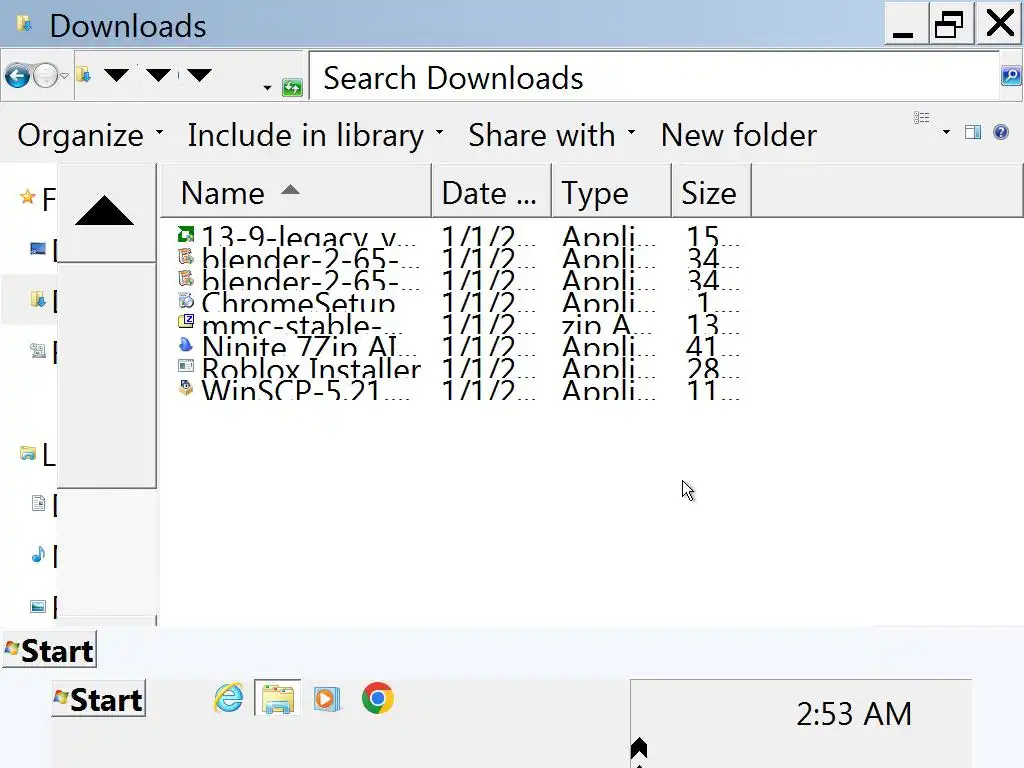Screen dimensions: 1024x768
Task: Open Google Chrome from the taskbar
Action: [x=377, y=698]
